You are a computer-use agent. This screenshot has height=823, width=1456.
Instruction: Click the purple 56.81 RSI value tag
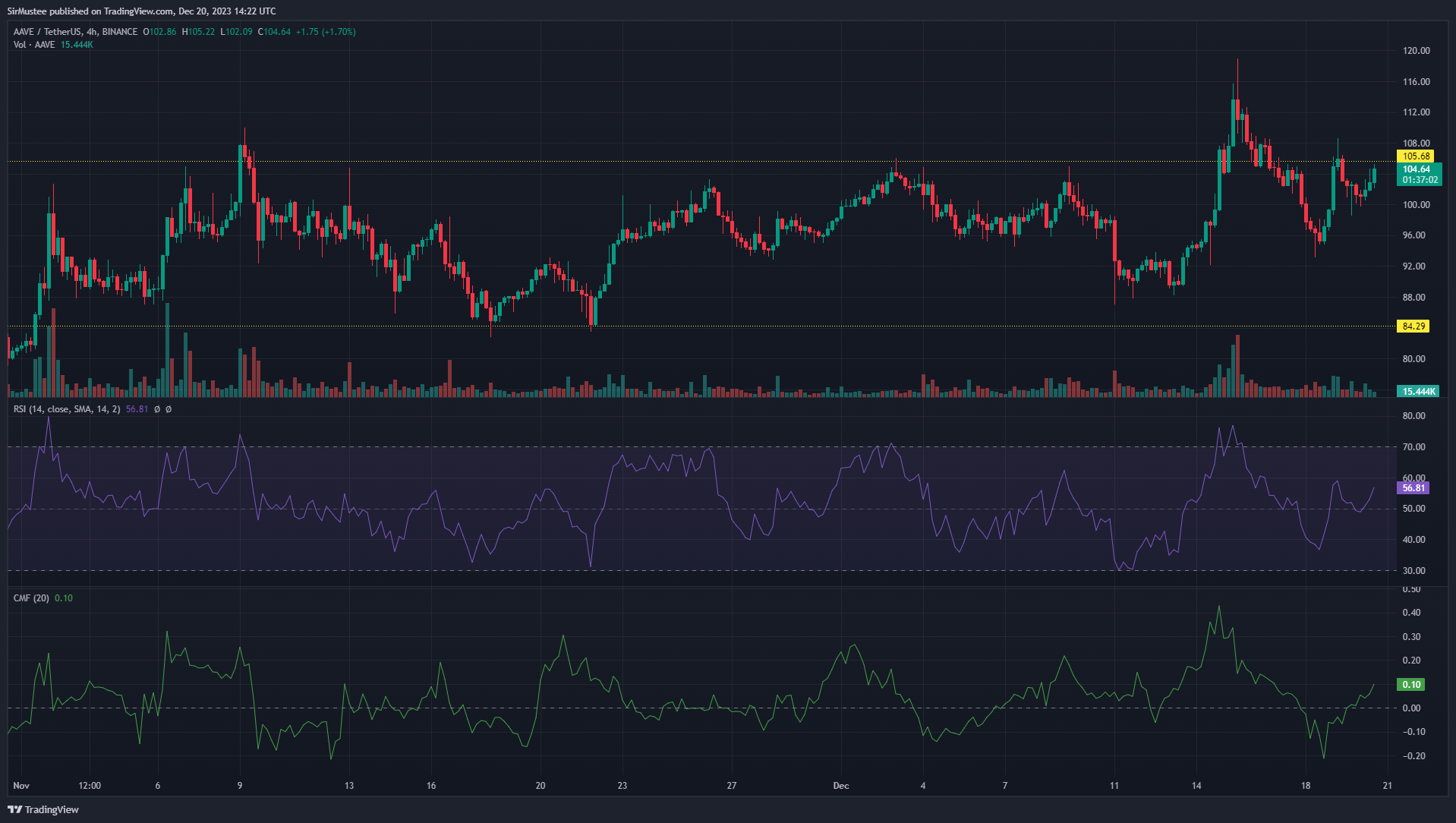coord(1413,488)
